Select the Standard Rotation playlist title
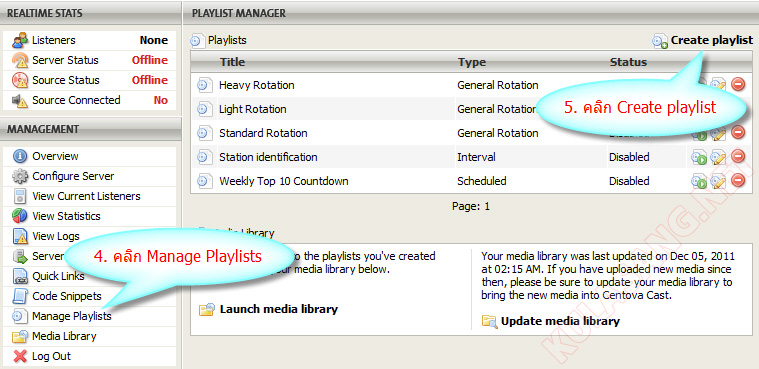 coord(263,133)
